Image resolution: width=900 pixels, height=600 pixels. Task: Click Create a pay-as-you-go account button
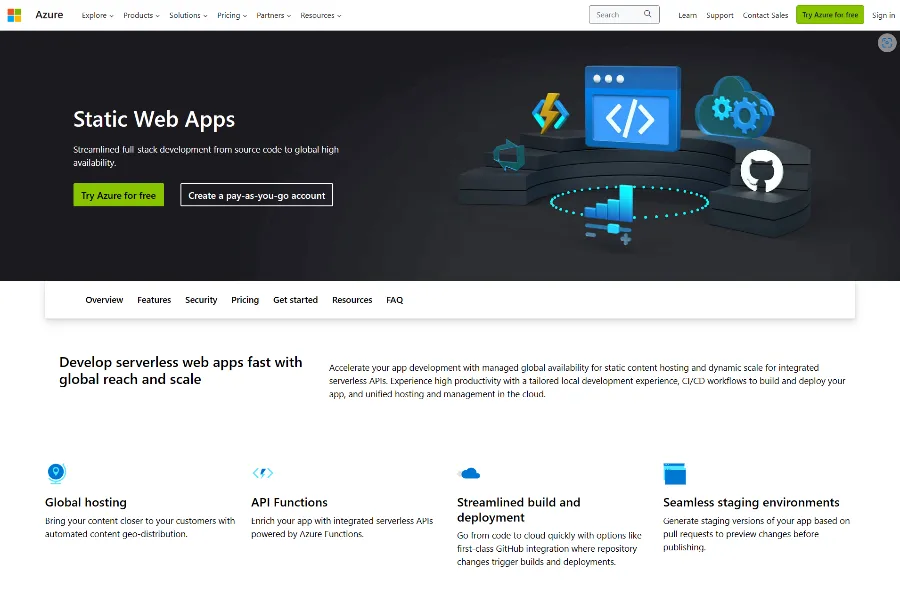256,195
